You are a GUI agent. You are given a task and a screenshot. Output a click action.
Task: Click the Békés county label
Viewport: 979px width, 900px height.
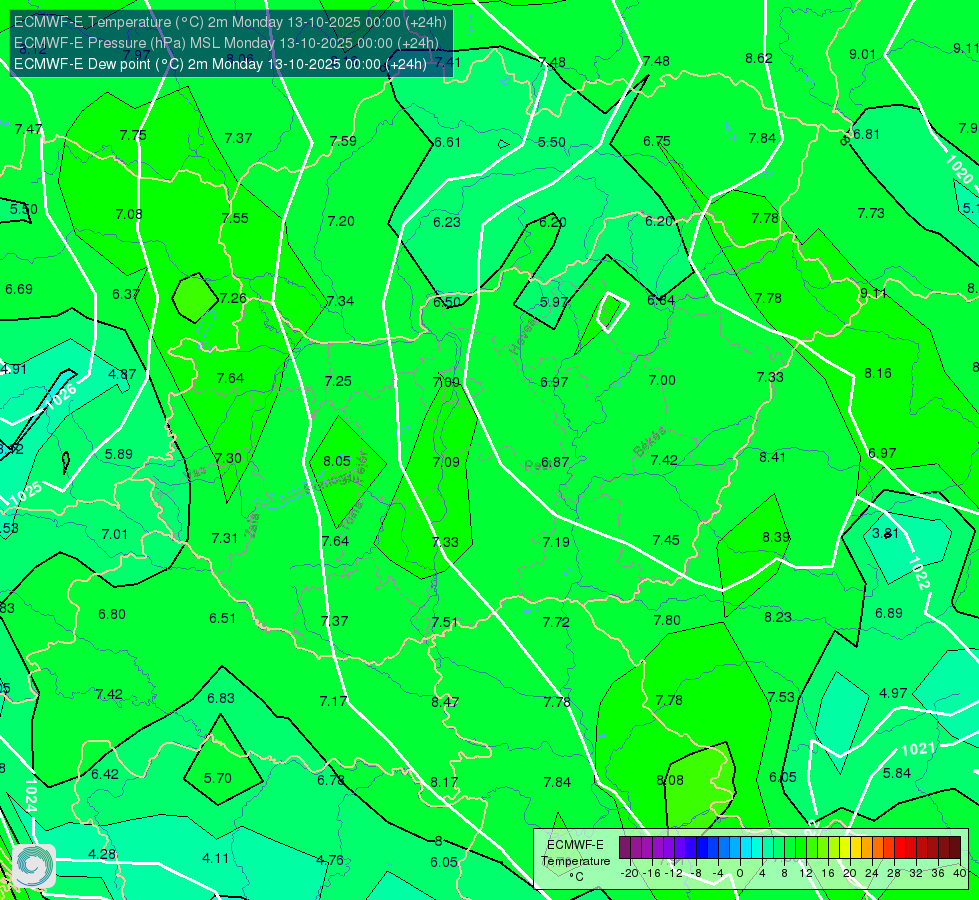click(650, 443)
